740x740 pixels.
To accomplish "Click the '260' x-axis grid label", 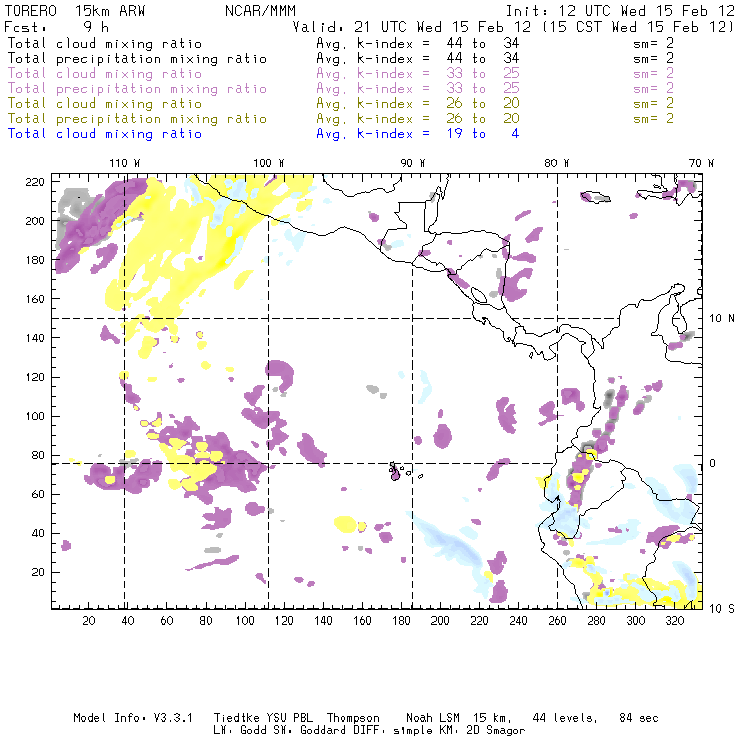I will pos(557,621).
